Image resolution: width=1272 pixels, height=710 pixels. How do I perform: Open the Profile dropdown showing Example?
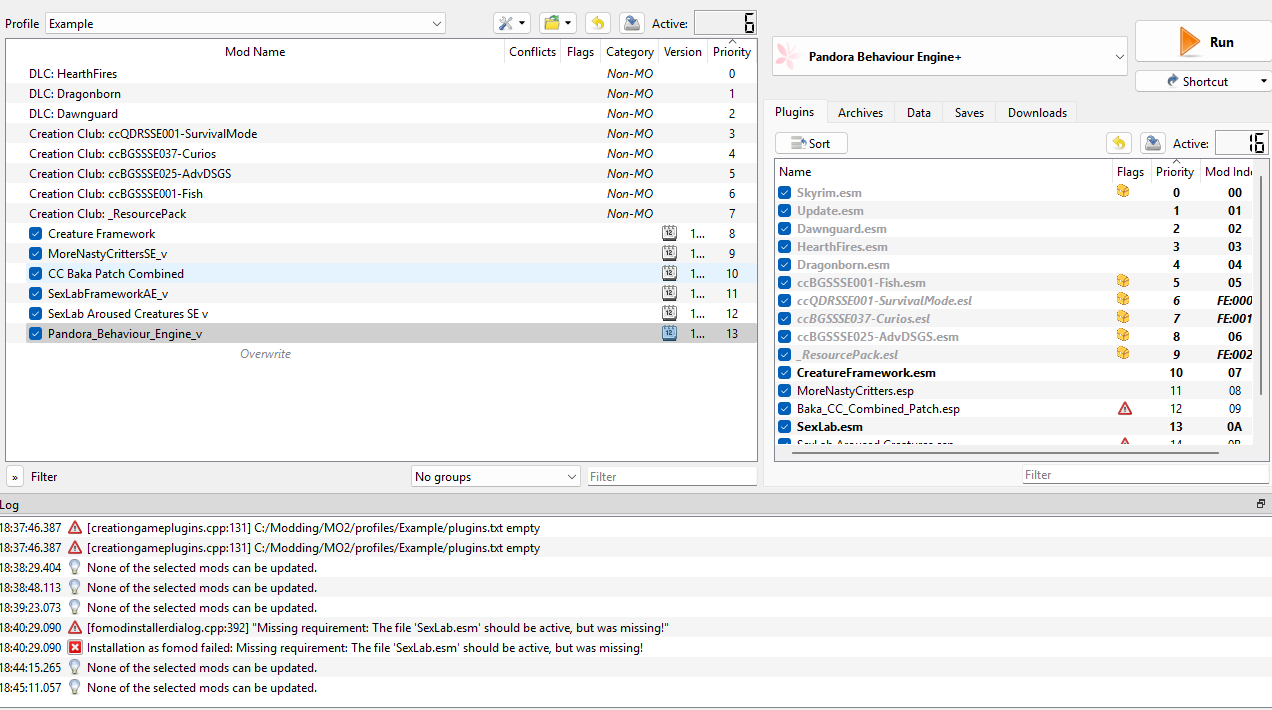pos(246,23)
